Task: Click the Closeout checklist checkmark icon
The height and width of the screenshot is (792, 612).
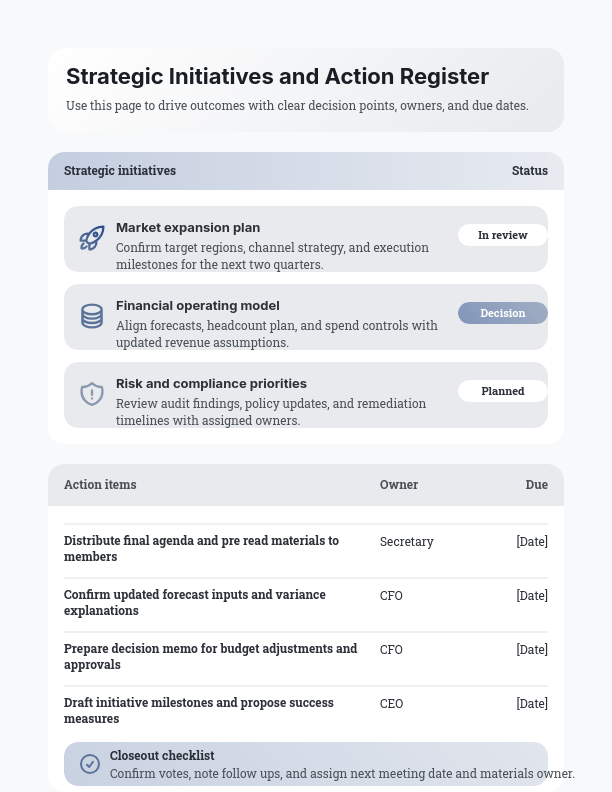Action: coord(90,764)
